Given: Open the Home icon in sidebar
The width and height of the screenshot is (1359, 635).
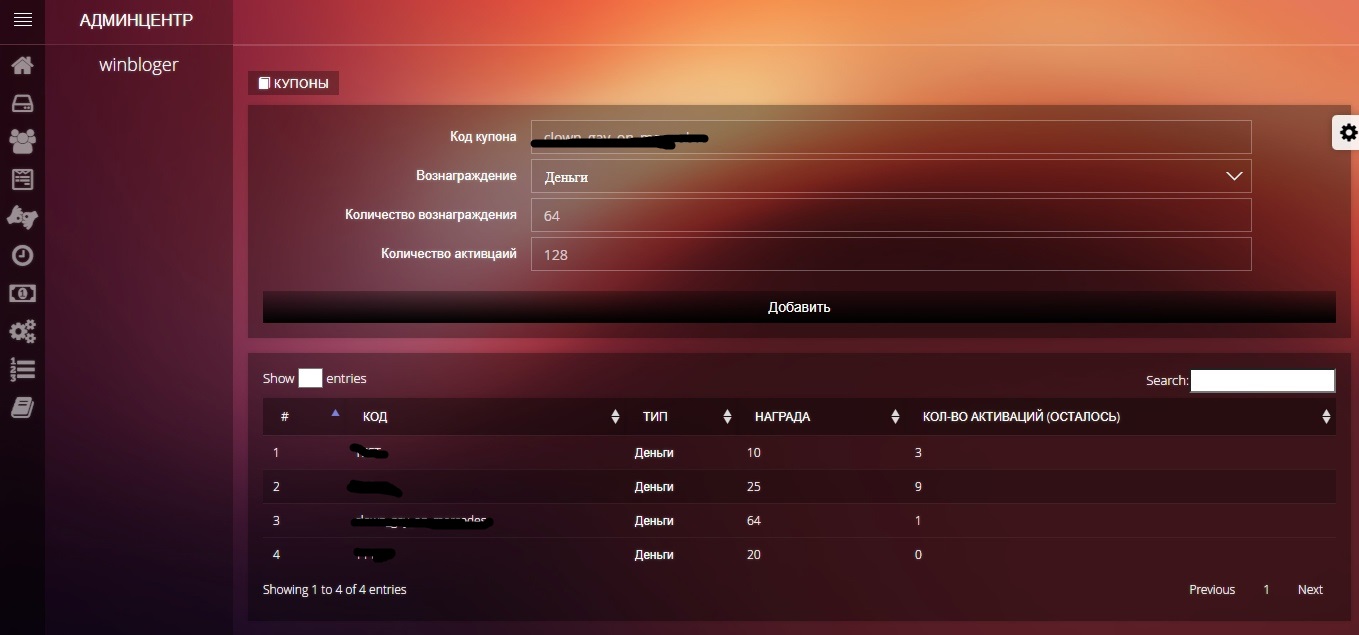Looking at the screenshot, I should pyautogui.click(x=22, y=66).
